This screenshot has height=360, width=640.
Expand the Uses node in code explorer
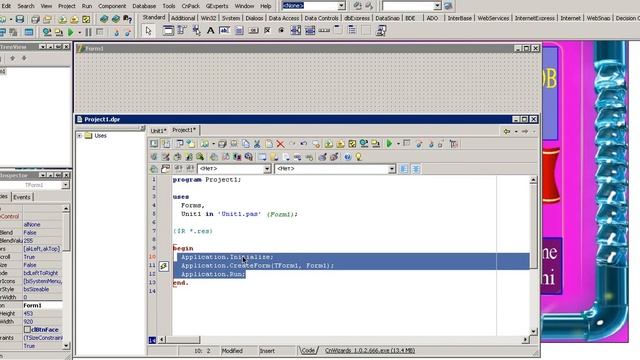pyautogui.click(x=80, y=136)
